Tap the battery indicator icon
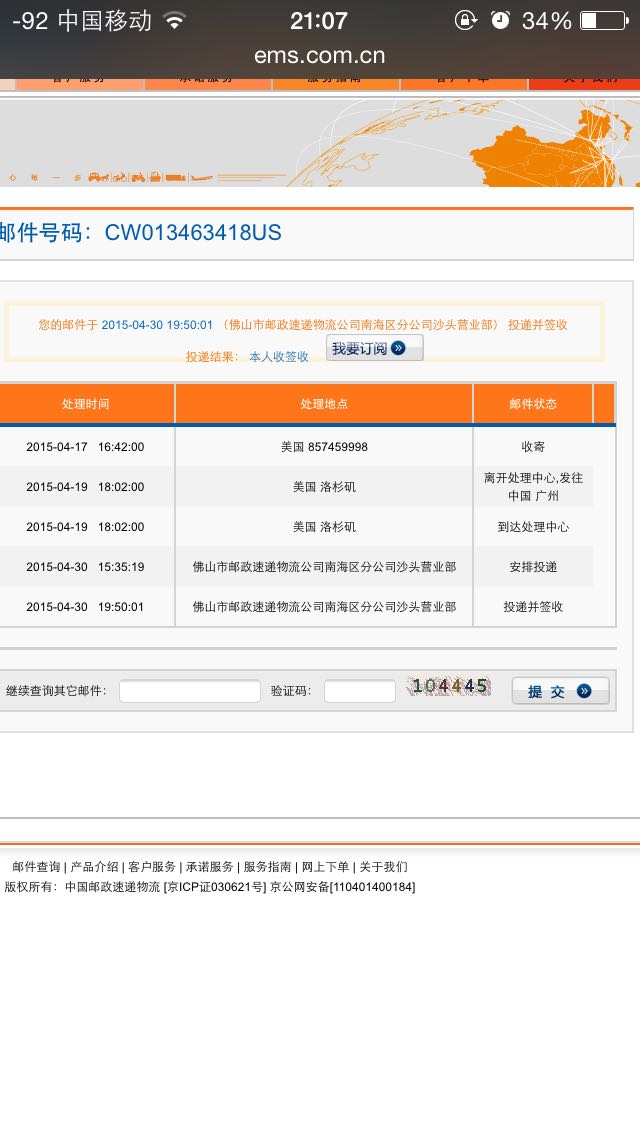This screenshot has height=1136, width=640. point(604,20)
